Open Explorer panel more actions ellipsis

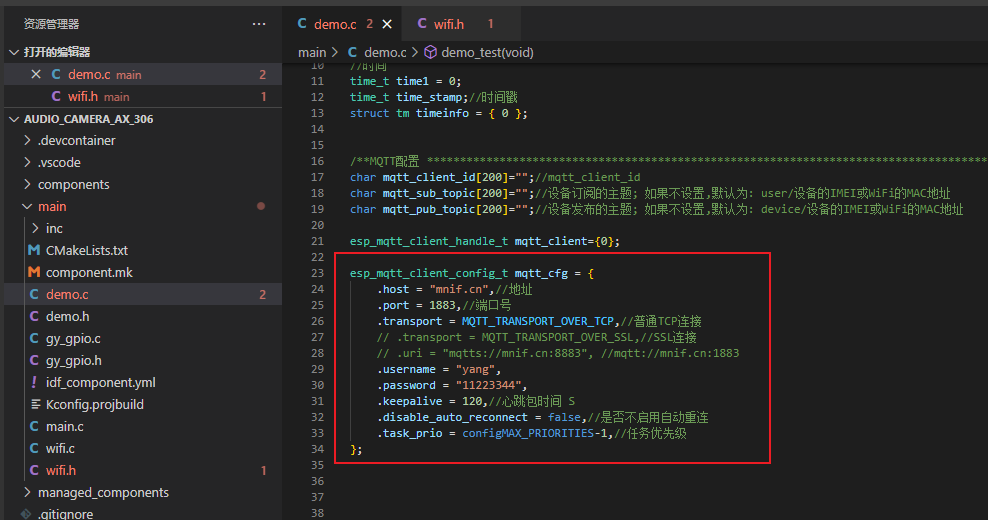coord(258,24)
